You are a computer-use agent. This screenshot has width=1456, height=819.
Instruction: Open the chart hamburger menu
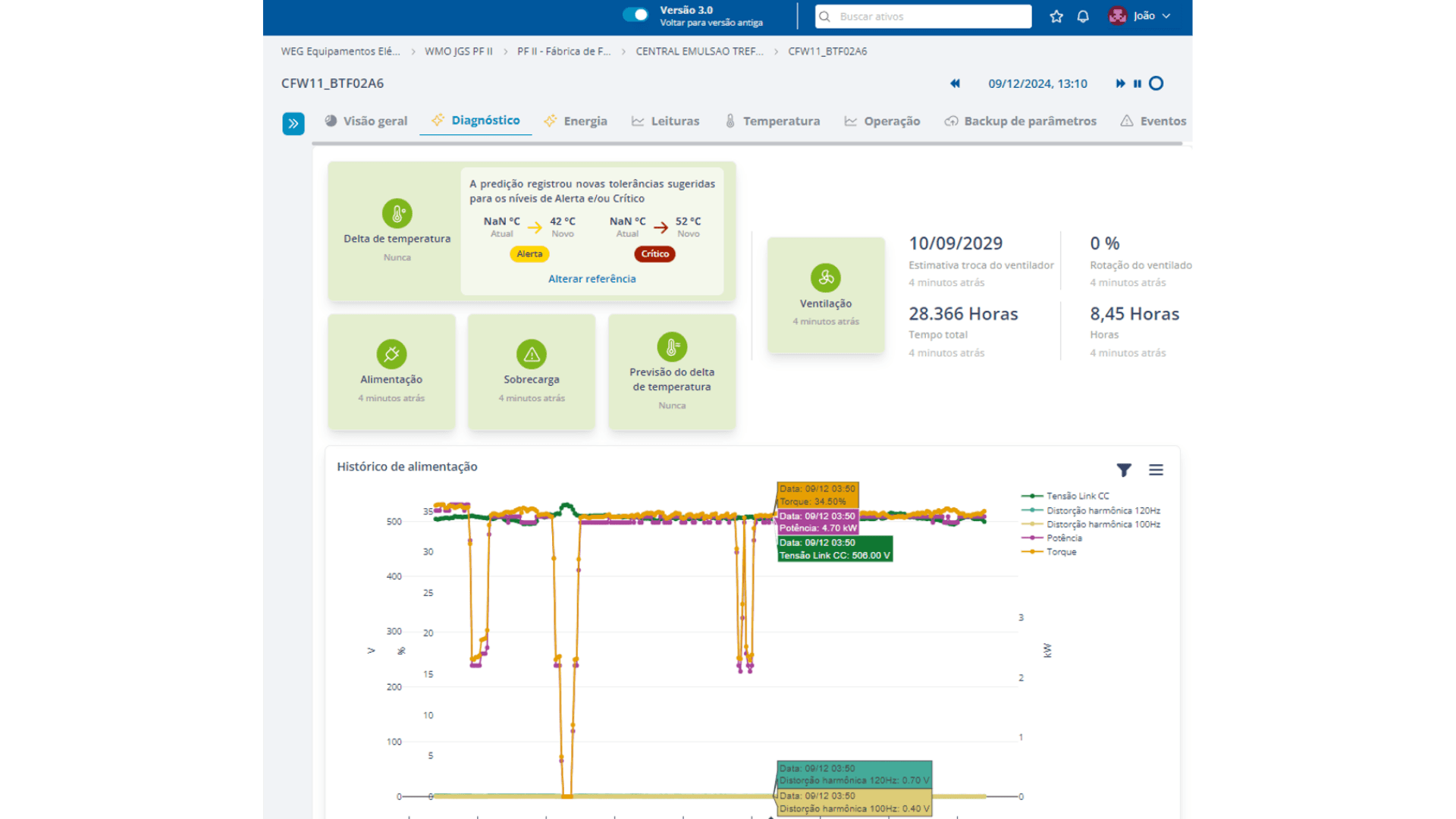pos(1156,470)
